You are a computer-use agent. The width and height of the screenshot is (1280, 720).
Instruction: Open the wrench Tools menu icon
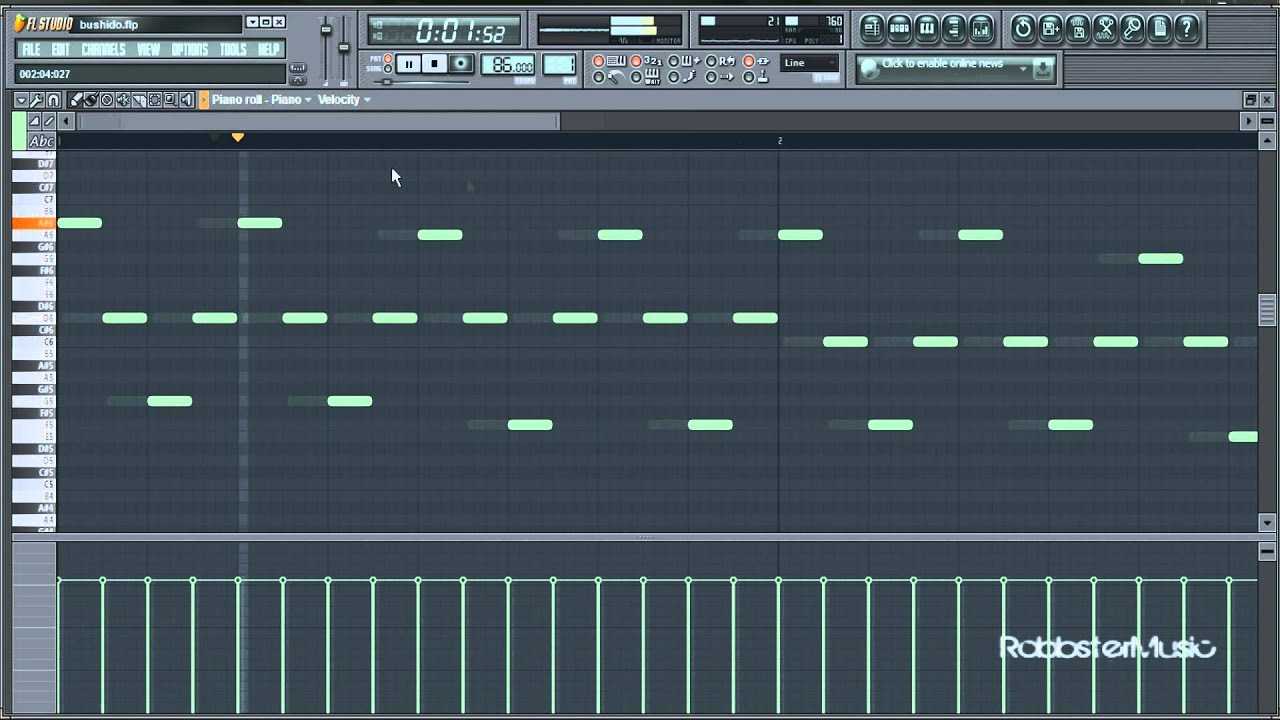(x=37, y=100)
